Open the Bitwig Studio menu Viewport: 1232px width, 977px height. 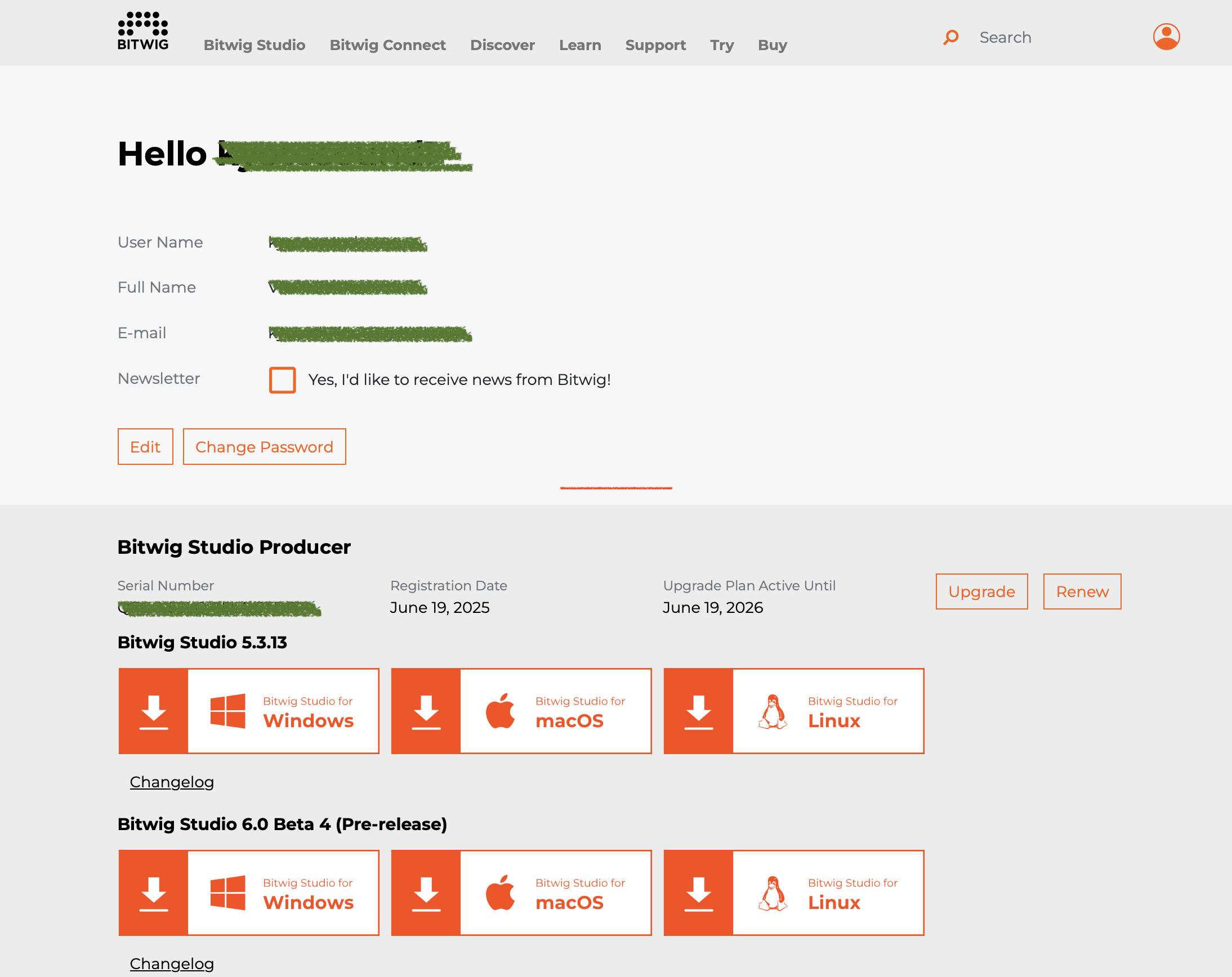tap(255, 45)
